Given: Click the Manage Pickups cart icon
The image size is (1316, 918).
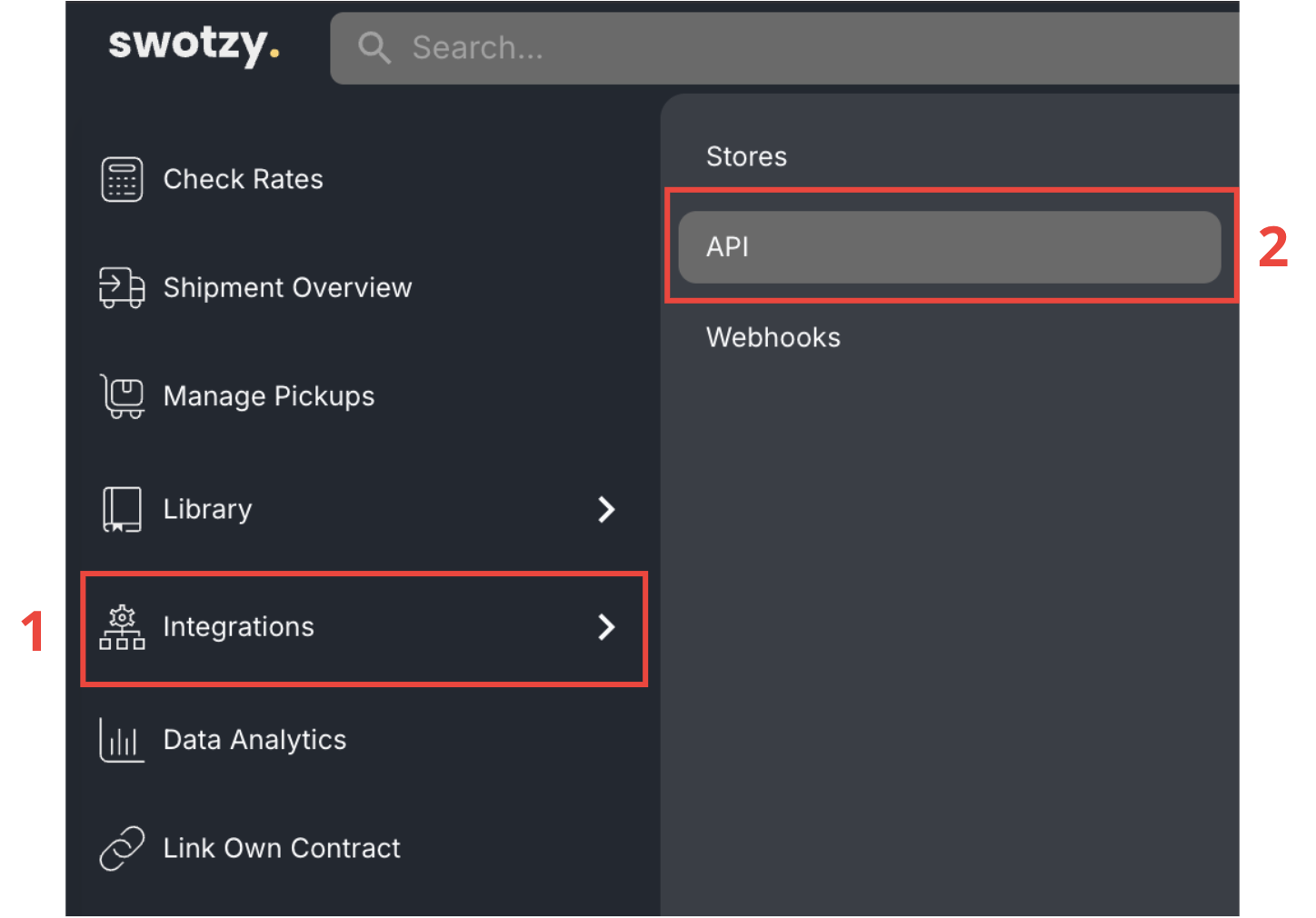Looking at the screenshot, I should (x=122, y=396).
